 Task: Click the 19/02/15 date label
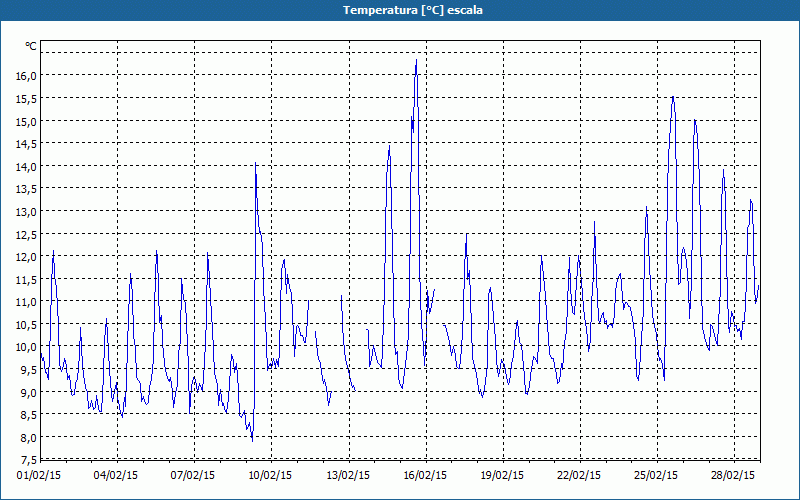[502, 476]
